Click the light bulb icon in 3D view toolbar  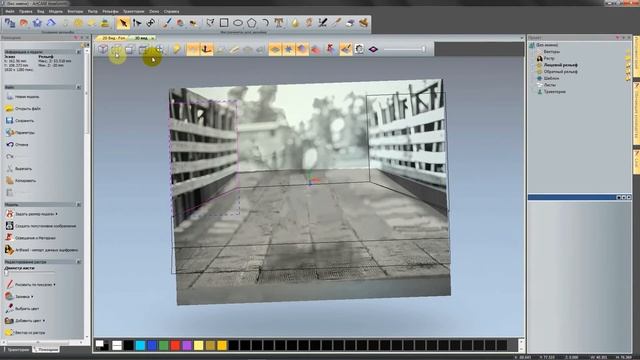(x=176, y=49)
